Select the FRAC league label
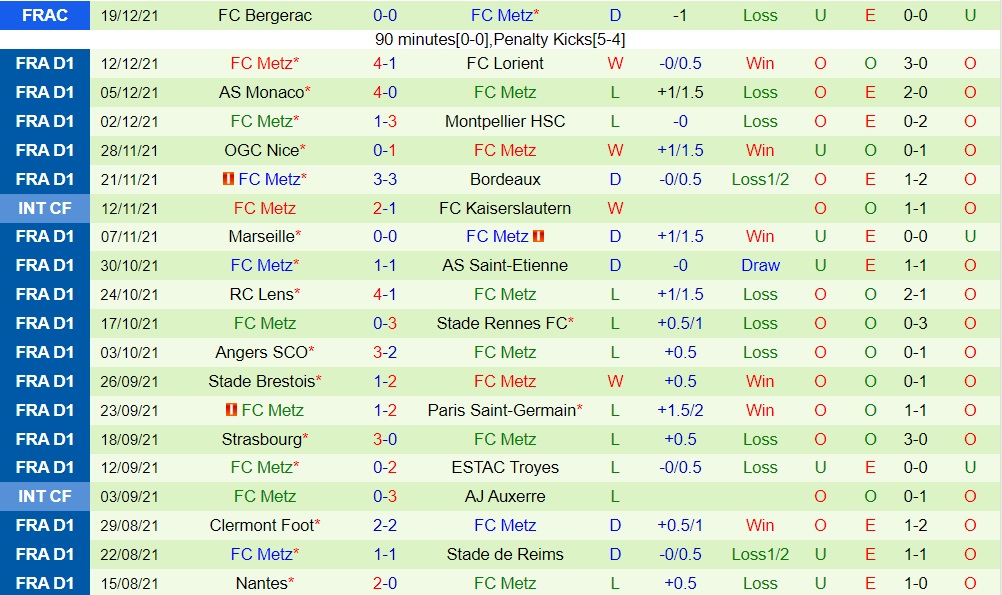This screenshot has height=595, width=1002. 44,15
